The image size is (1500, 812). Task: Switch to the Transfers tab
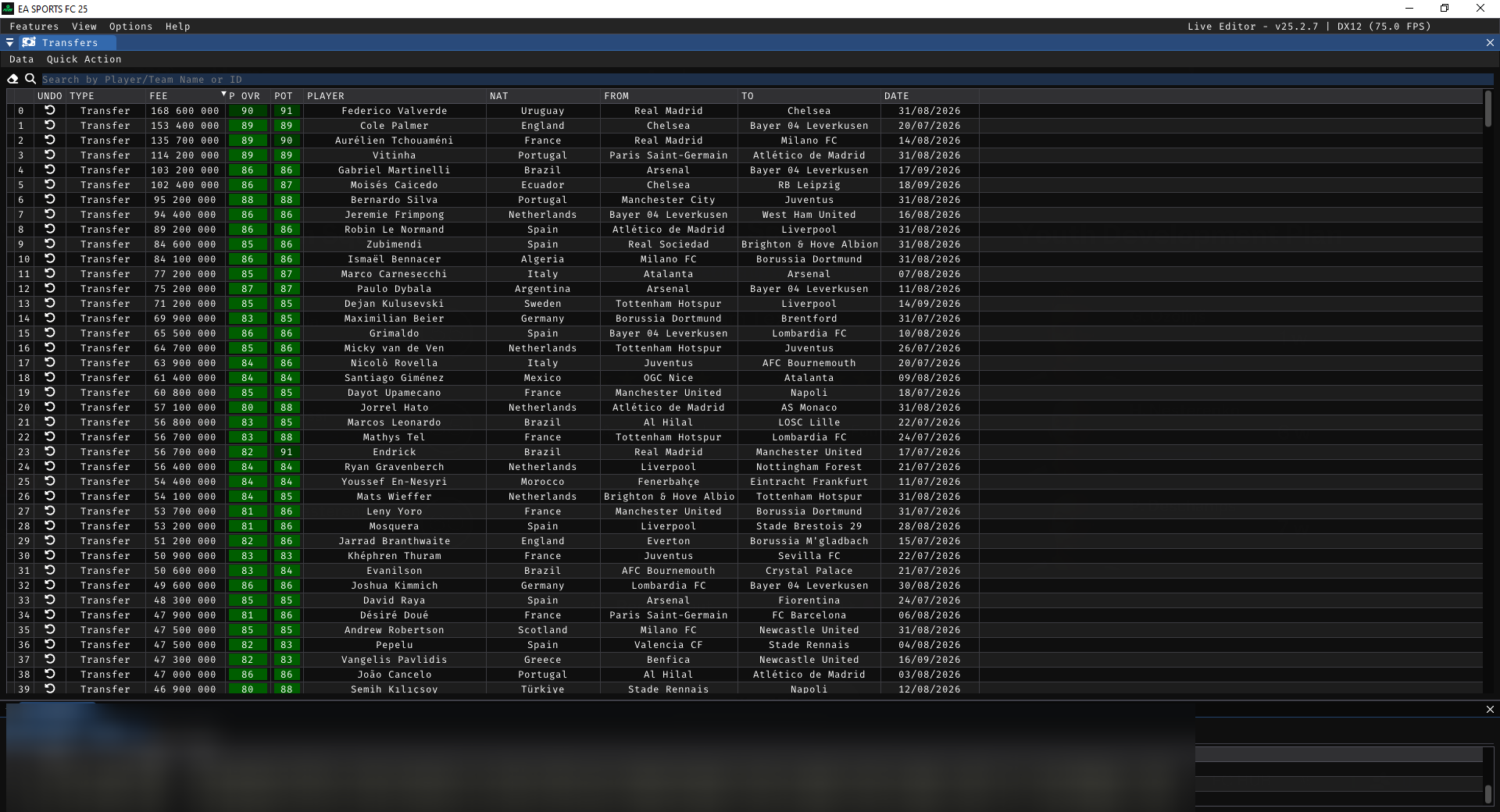[x=70, y=43]
